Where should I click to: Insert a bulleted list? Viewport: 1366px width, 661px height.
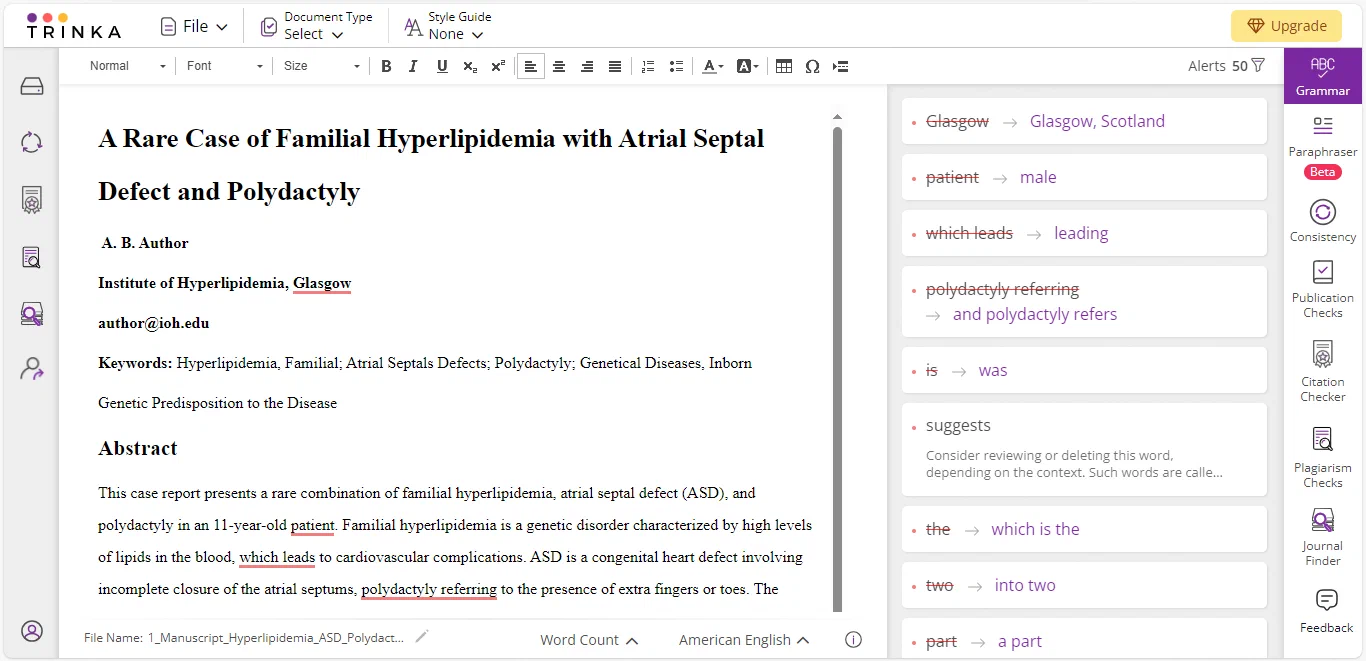(x=676, y=67)
